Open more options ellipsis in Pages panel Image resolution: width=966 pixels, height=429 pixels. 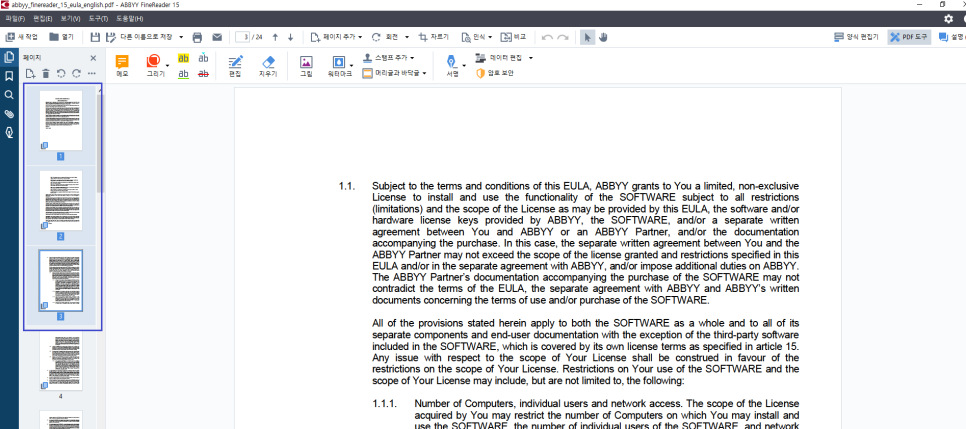click(x=92, y=74)
